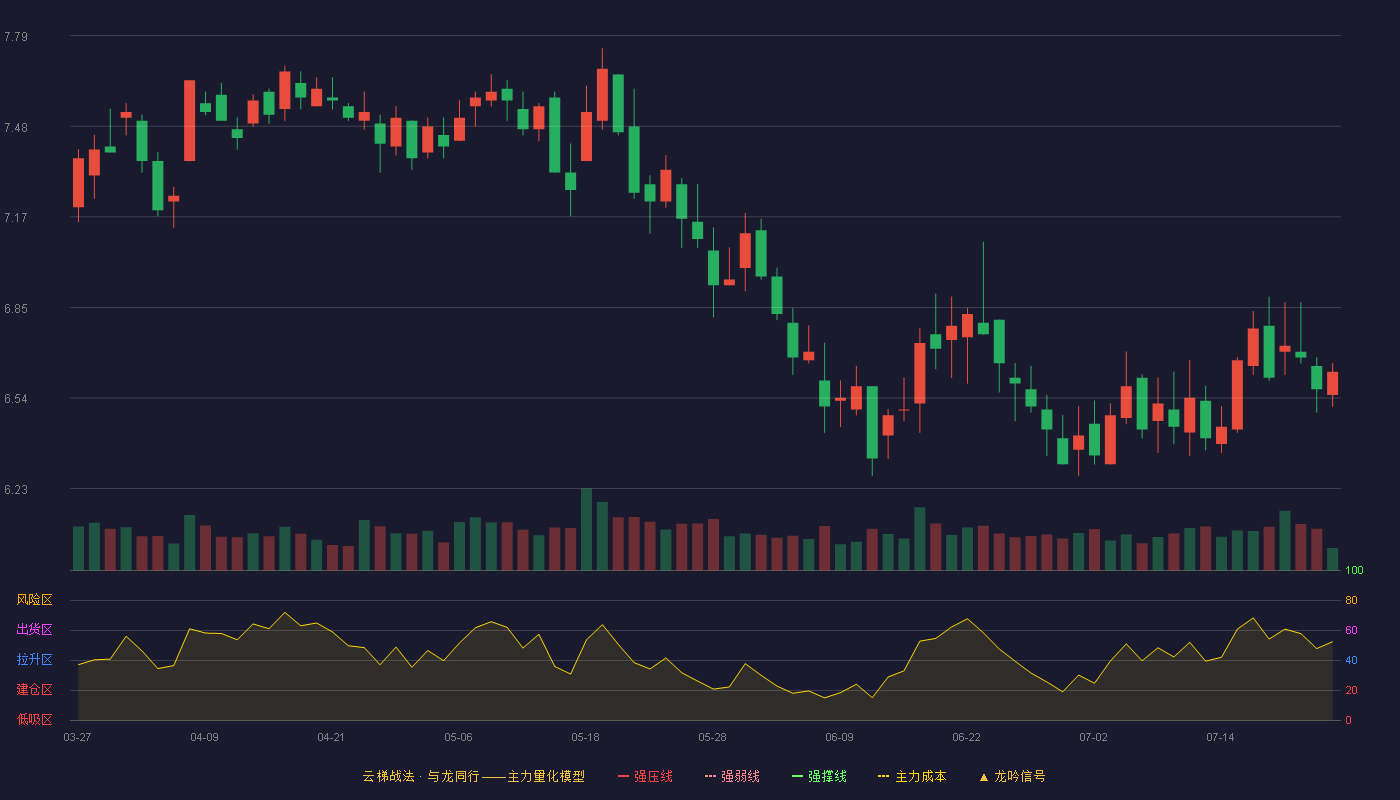Toggle the 强弱线 legend entry
The width and height of the screenshot is (1400, 800).
(732, 776)
